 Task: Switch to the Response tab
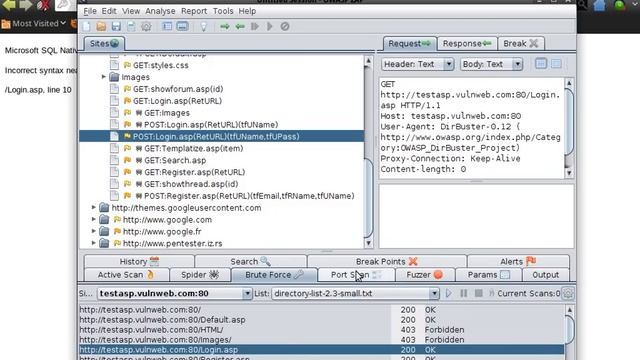(x=467, y=43)
